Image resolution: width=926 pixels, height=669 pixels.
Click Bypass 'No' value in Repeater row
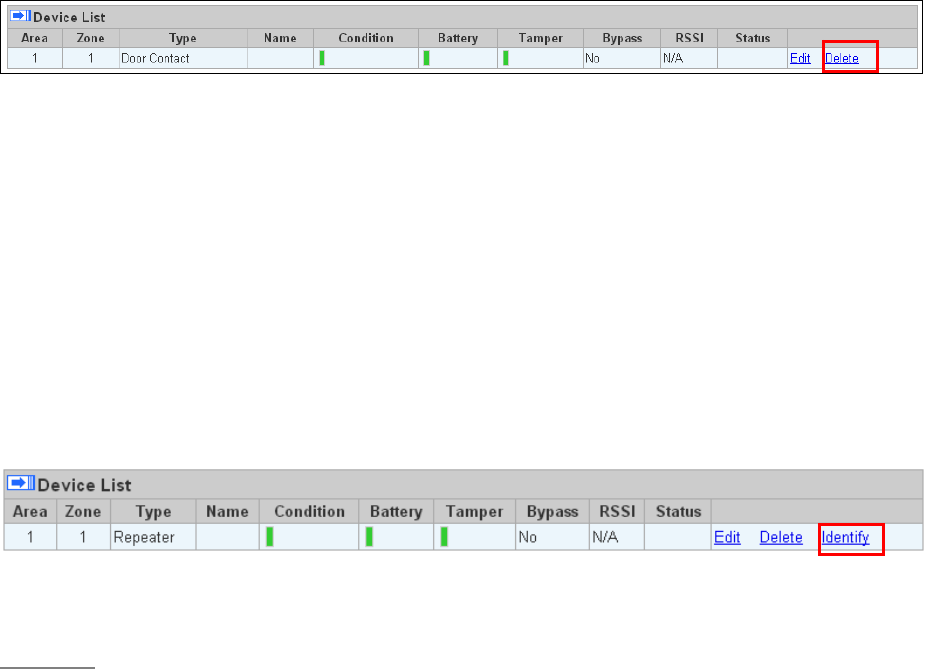pyautogui.click(x=527, y=537)
